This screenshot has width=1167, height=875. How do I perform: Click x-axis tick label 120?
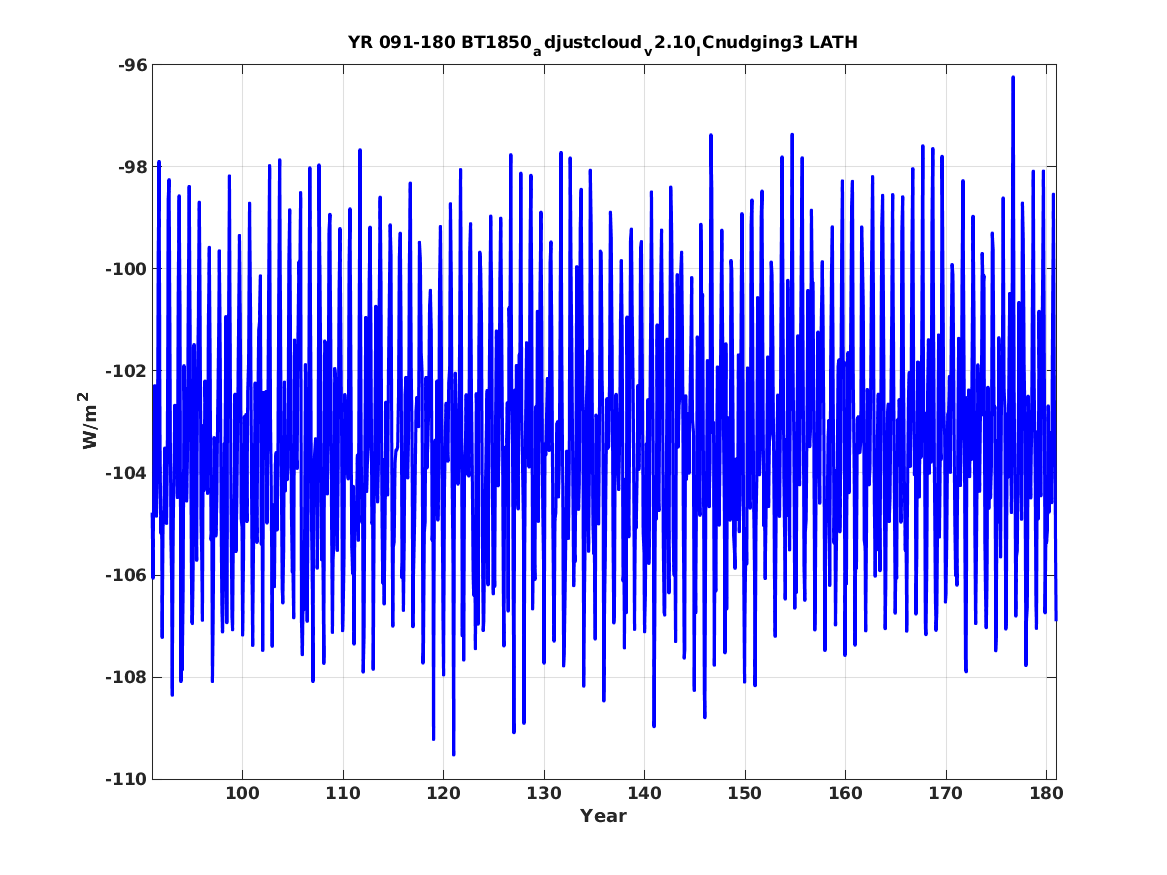[444, 793]
